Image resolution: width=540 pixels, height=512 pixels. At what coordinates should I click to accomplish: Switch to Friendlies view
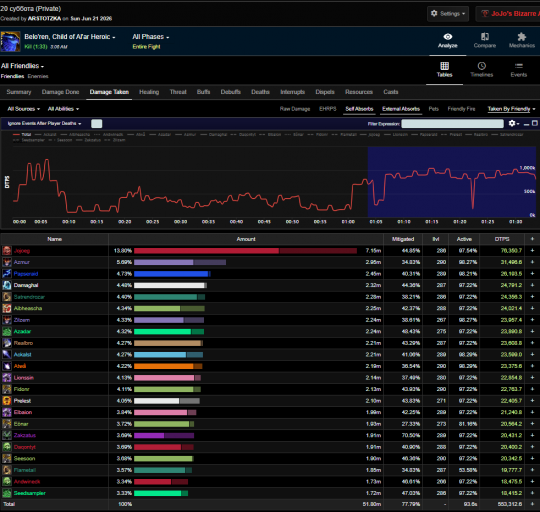pos(12,76)
